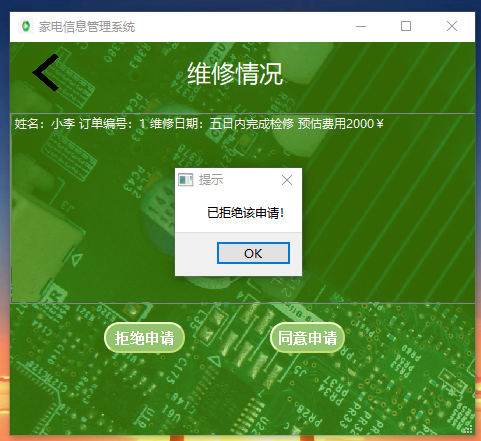The width and height of the screenshot is (481, 441).
Task: Confirm the message by clicking OK
Action: point(253,253)
